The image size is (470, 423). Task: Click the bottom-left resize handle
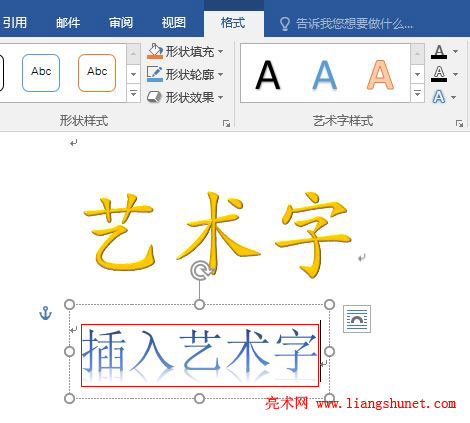tap(69, 398)
